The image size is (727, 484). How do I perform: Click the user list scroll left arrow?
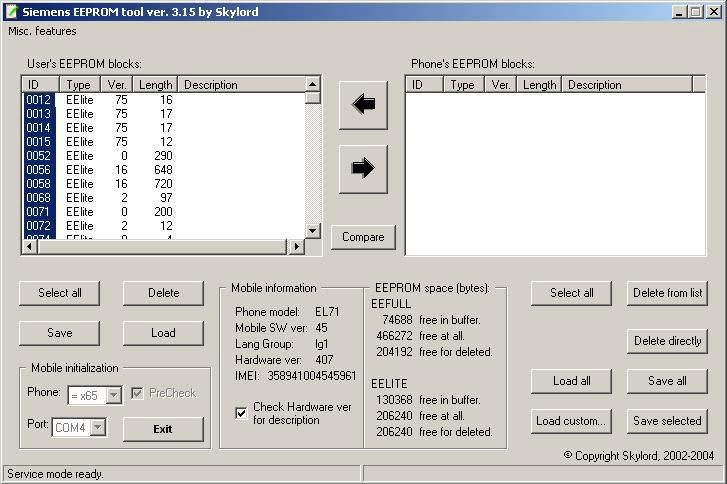(x=29, y=247)
